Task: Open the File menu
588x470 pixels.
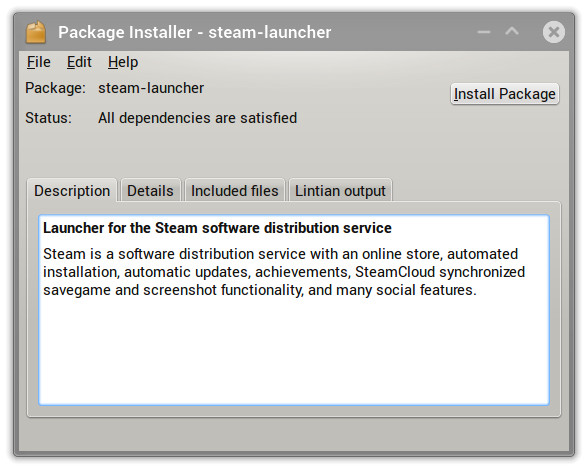Action: click(39, 62)
